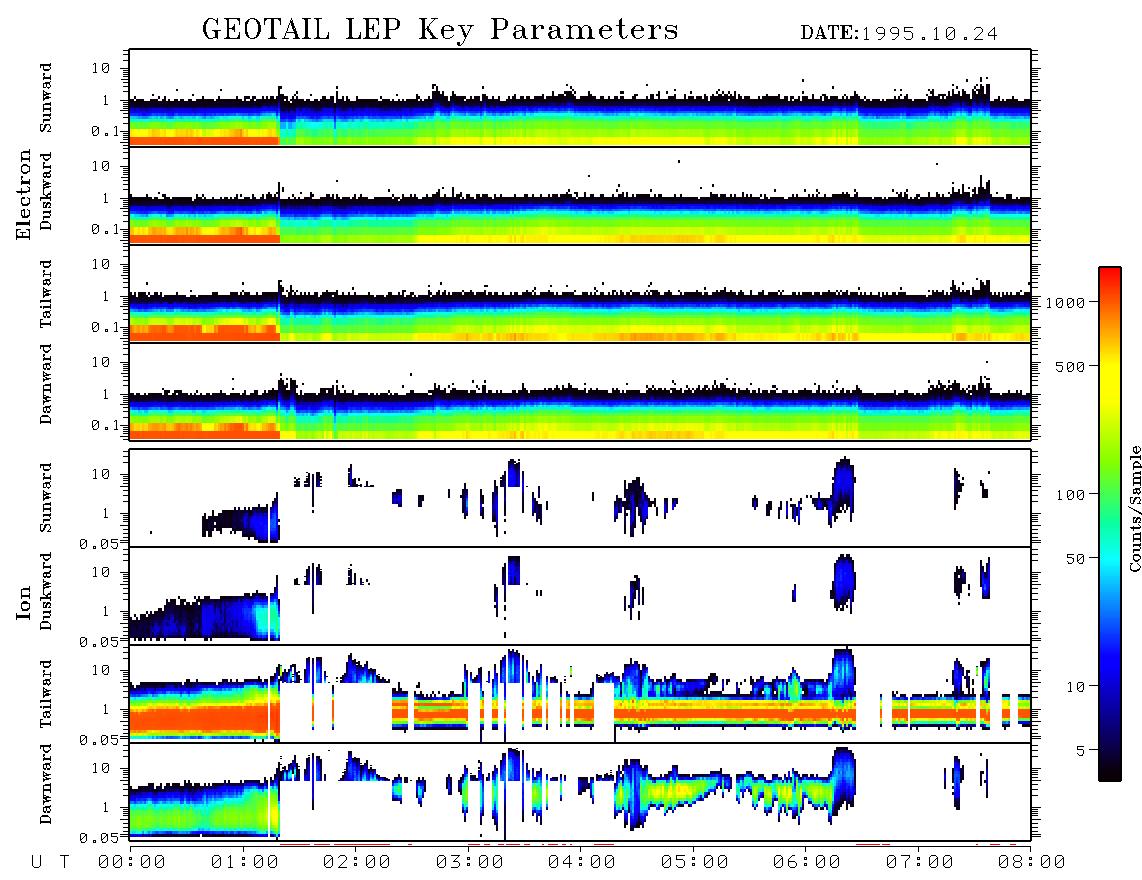Select the 'Counts/Sample' color bar label
Viewport: 1142px width, 880px height.
[1134, 508]
